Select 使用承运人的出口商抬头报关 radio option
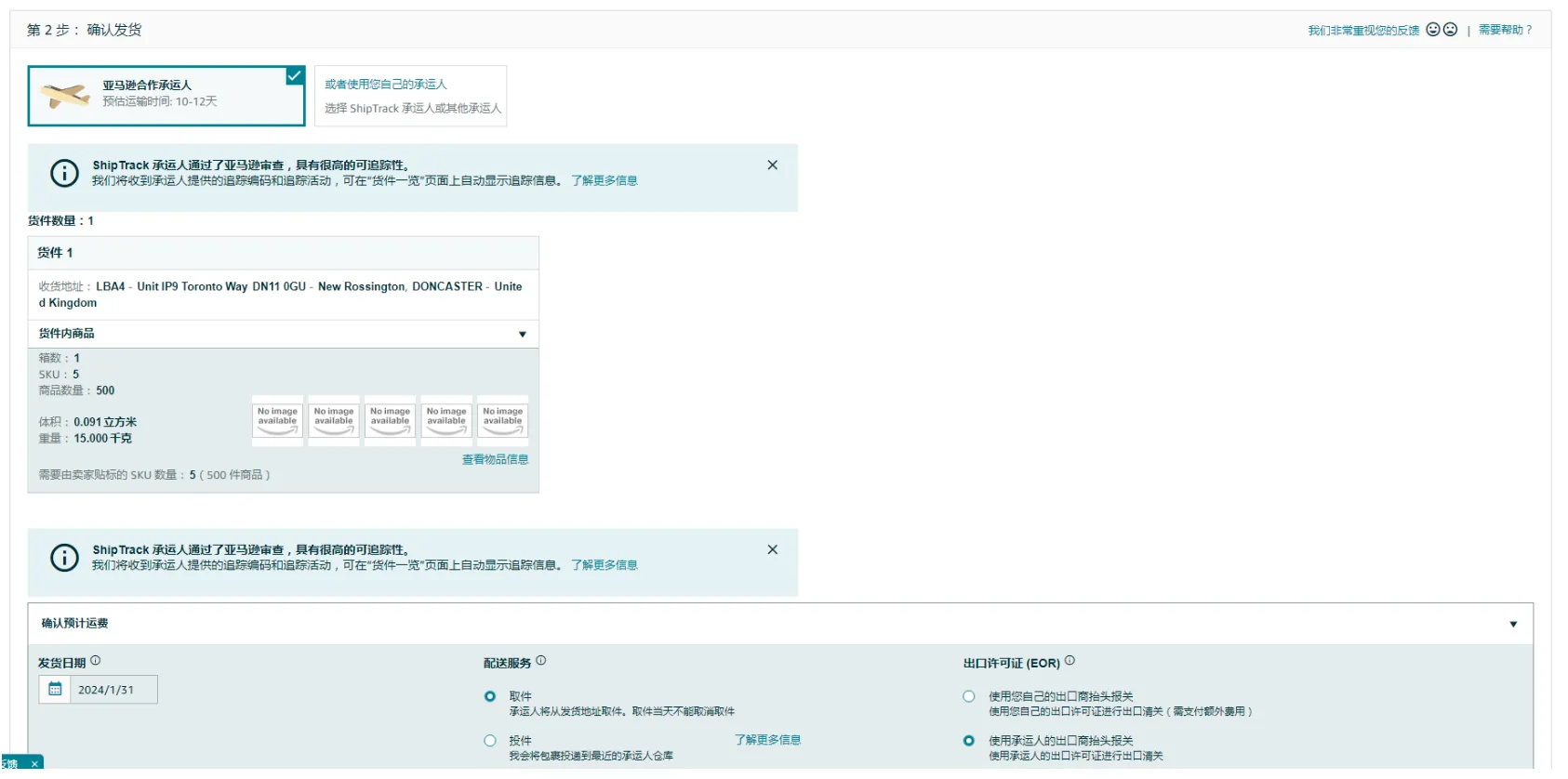Image resolution: width=1568 pixels, height=779 pixels. click(969, 741)
